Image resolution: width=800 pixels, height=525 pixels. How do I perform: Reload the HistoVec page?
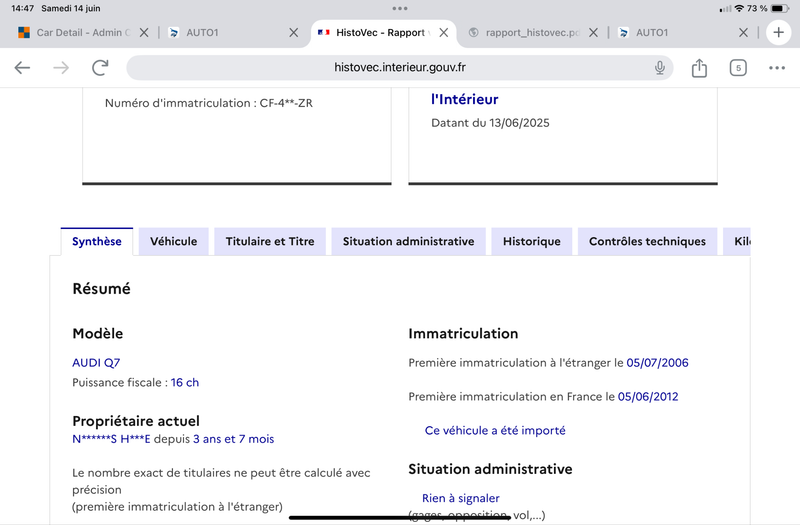tap(100, 67)
